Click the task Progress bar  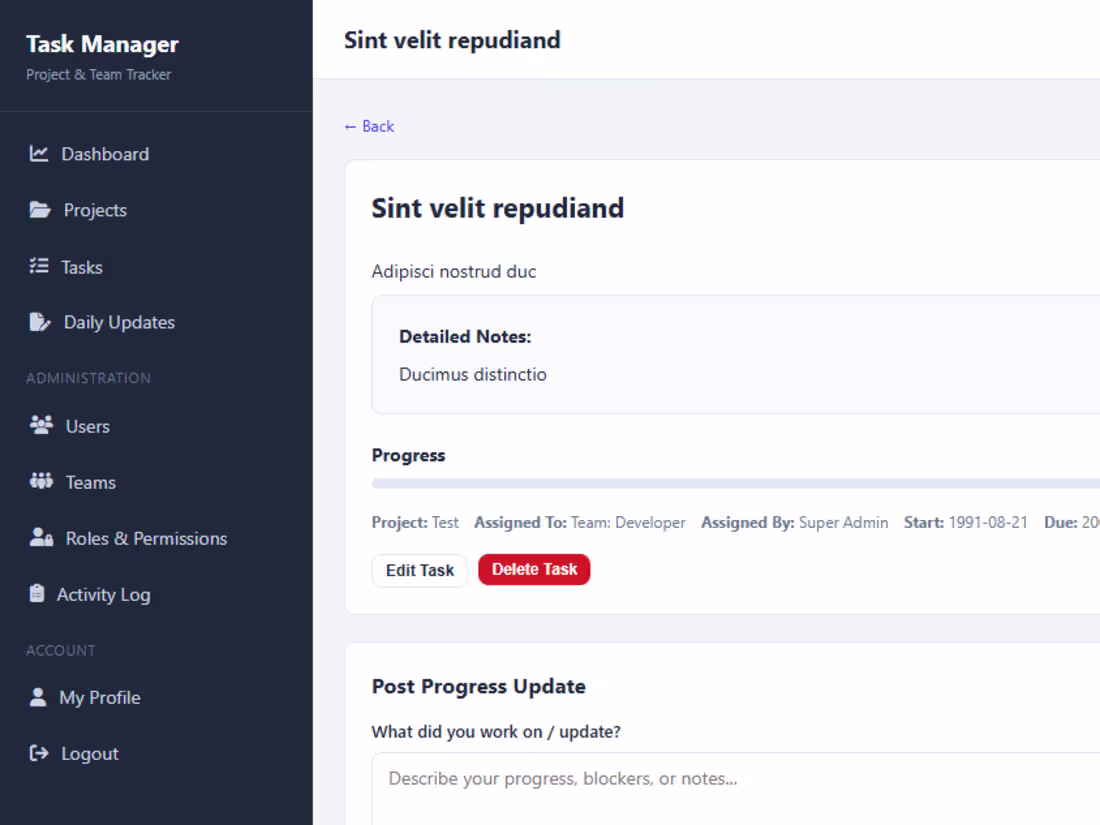736,483
